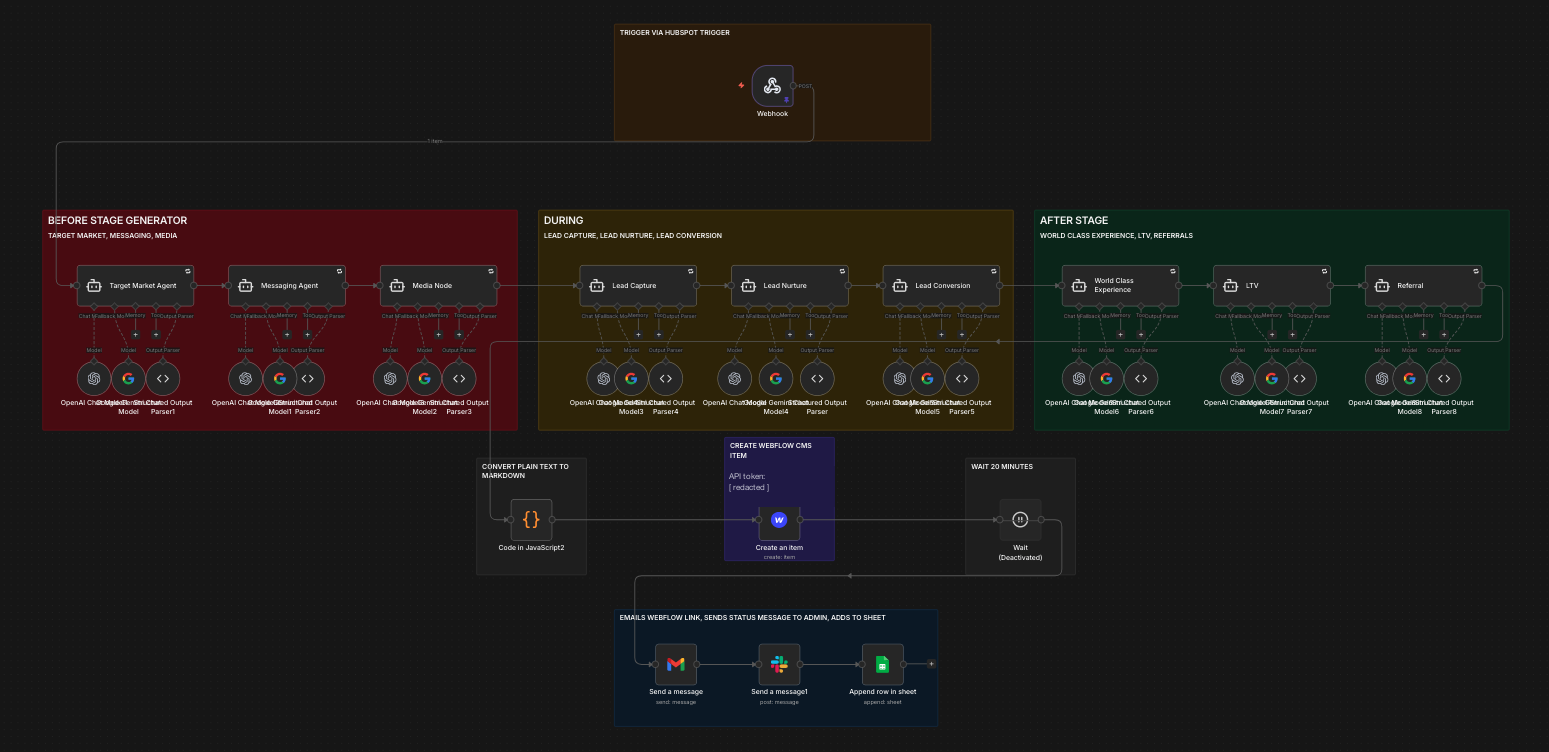Open the LTV agent node
Viewport: 1549px width, 752px height.
pyautogui.click(x=1272, y=285)
